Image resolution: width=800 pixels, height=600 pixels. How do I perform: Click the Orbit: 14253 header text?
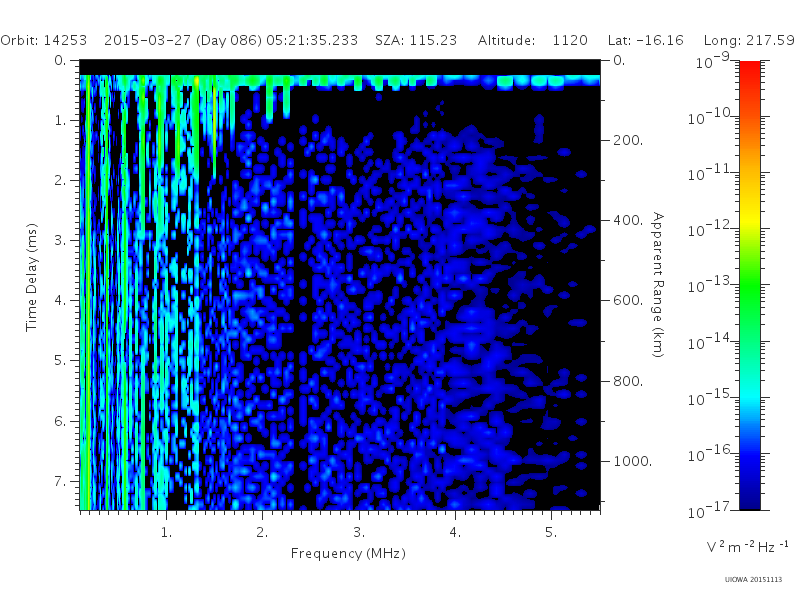[44, 40]
